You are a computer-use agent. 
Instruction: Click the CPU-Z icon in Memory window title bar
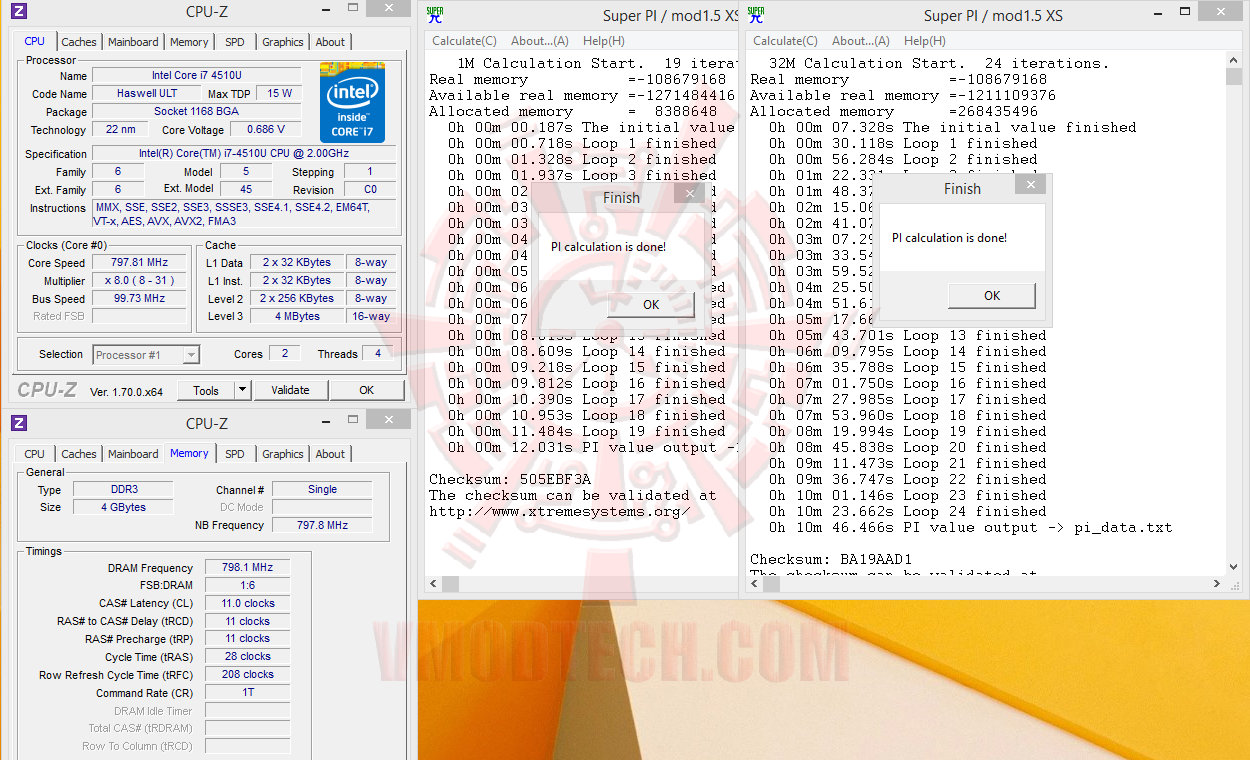[x=19, y=424]
